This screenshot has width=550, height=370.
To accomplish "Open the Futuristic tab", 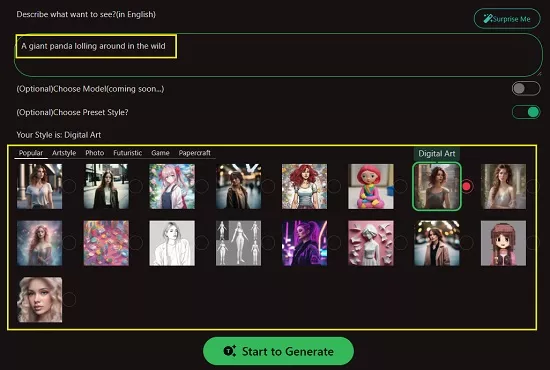I will [127, 153].
